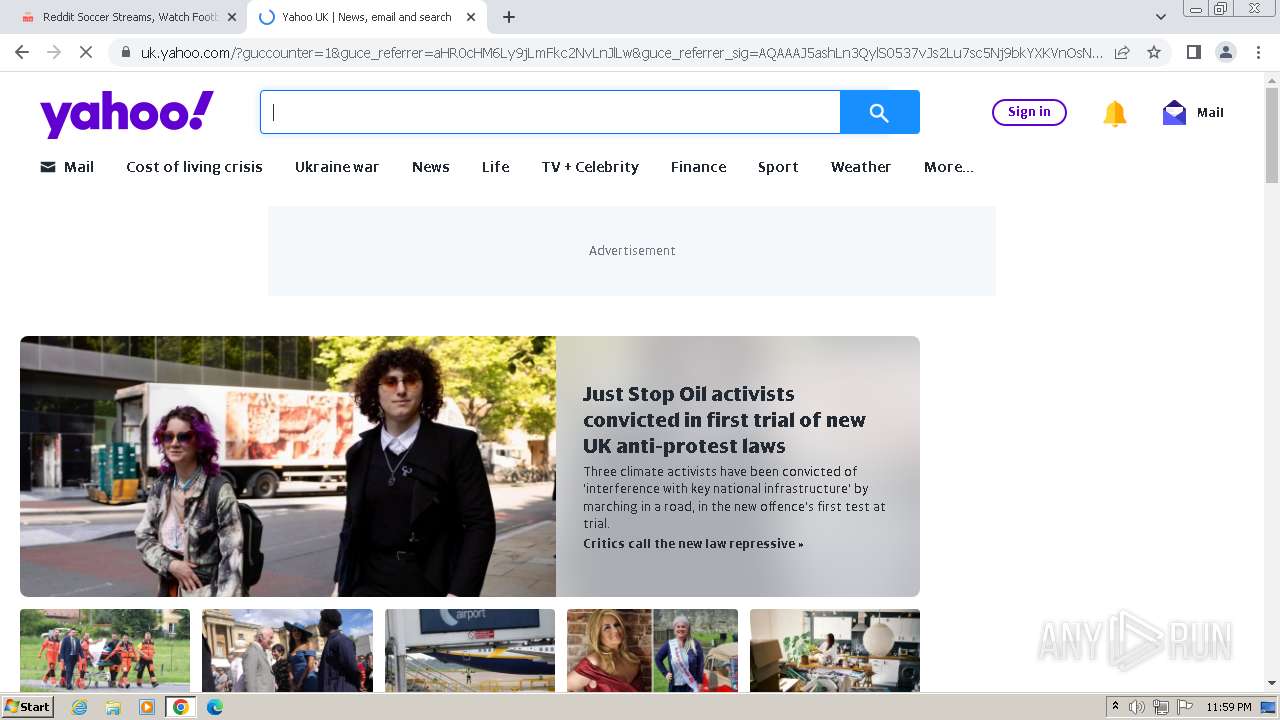
Task: Click the browser address bar URL
Action: point(621,52)
